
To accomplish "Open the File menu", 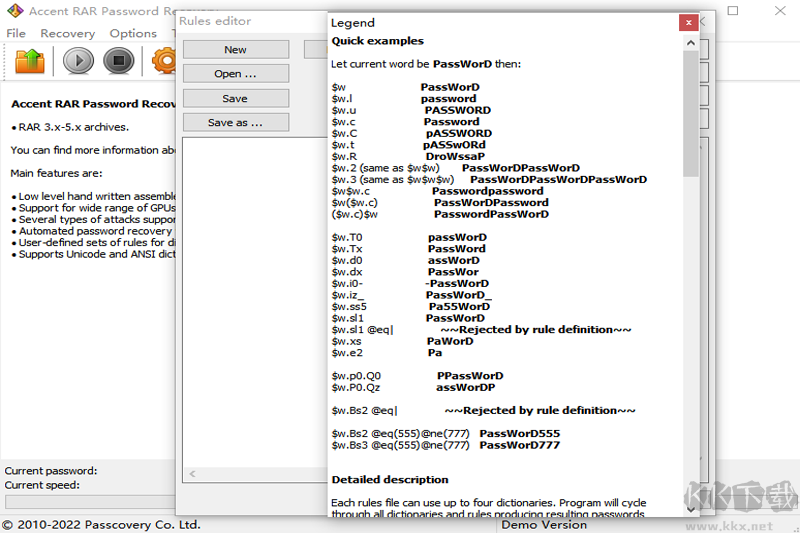I will (x=16, y=33).
